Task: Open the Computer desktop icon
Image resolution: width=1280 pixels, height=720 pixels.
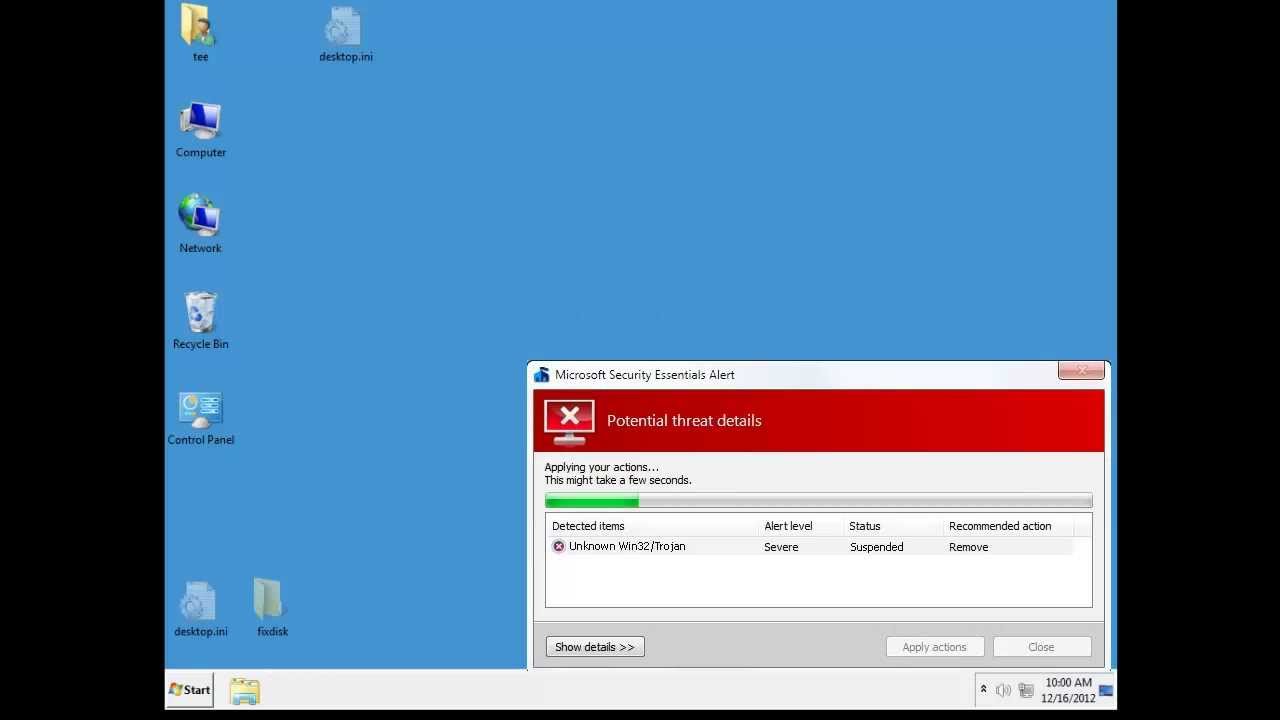Action: [200, 128]
